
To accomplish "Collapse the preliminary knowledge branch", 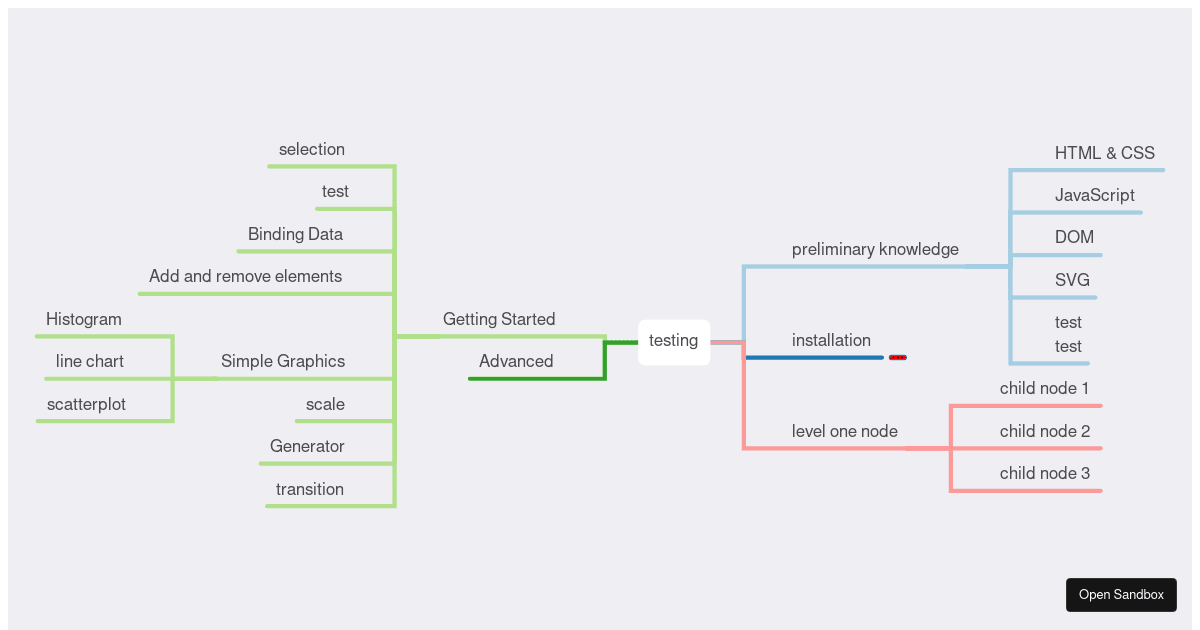I will click(875, 249).
